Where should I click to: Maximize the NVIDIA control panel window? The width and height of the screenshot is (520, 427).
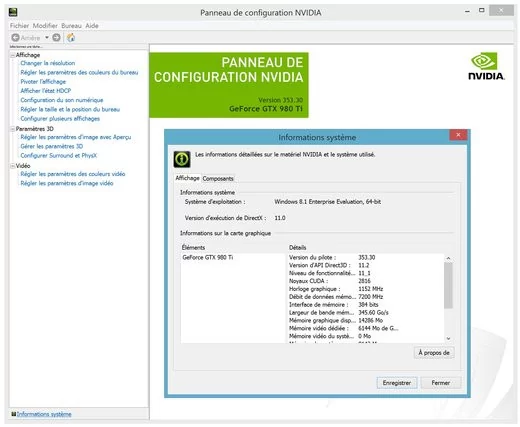pos(481,11)
